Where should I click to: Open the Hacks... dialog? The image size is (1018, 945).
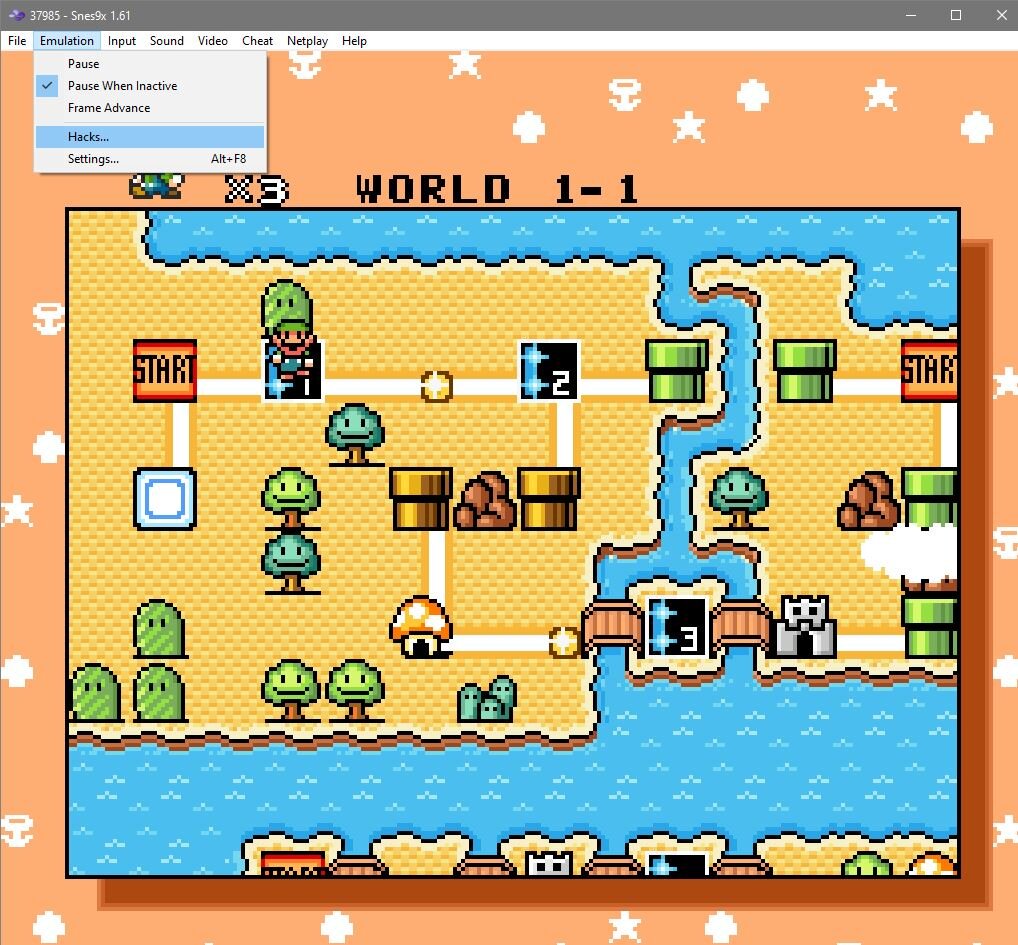[x=89, y=137]
